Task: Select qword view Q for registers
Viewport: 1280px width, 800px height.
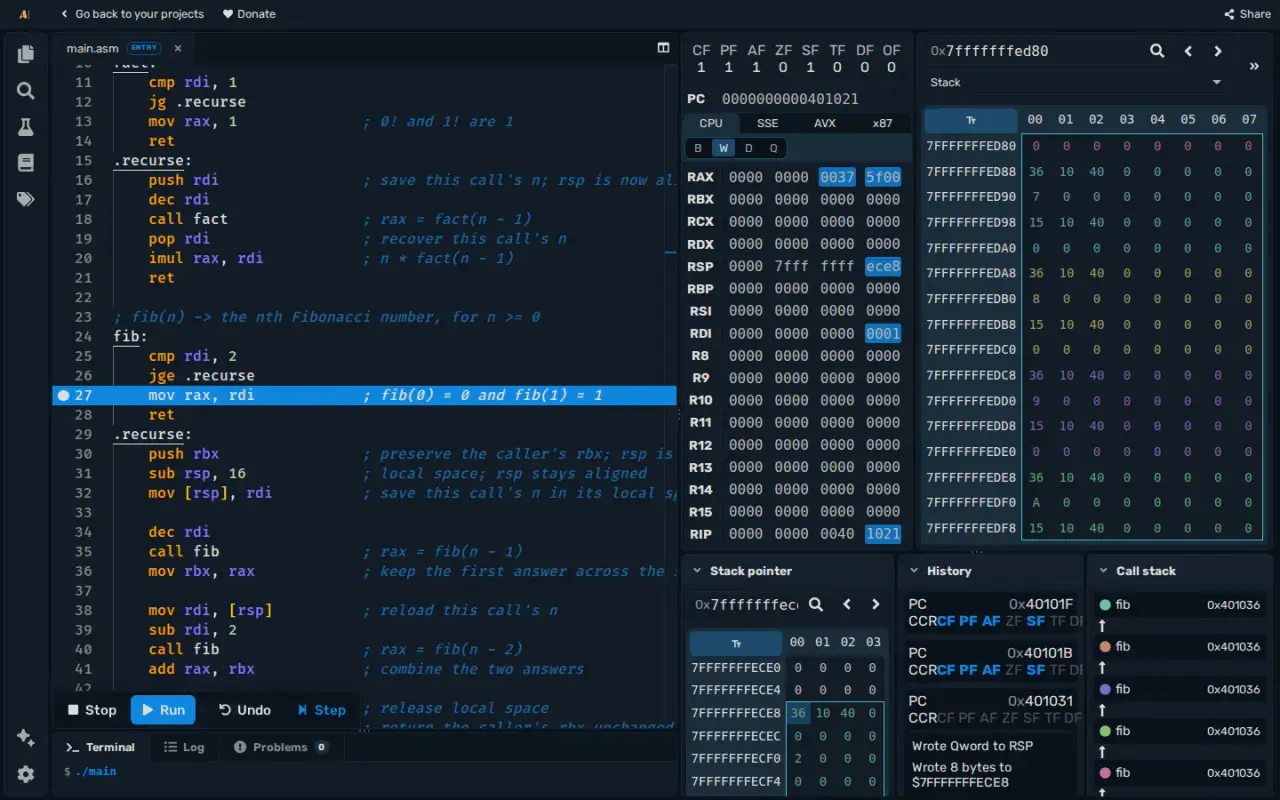Action: point(773,148)
